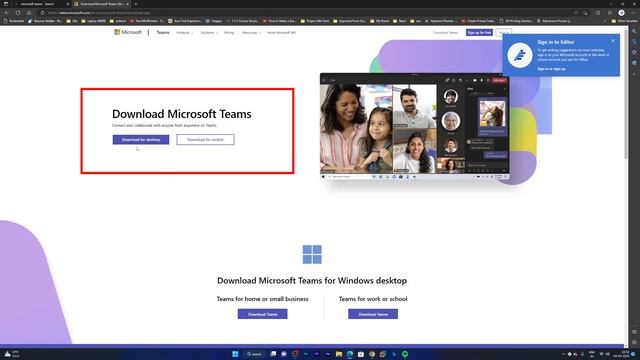Screen dimensions: 640x360
Task: Open the Pricing menu item
Action: [229, 33]
